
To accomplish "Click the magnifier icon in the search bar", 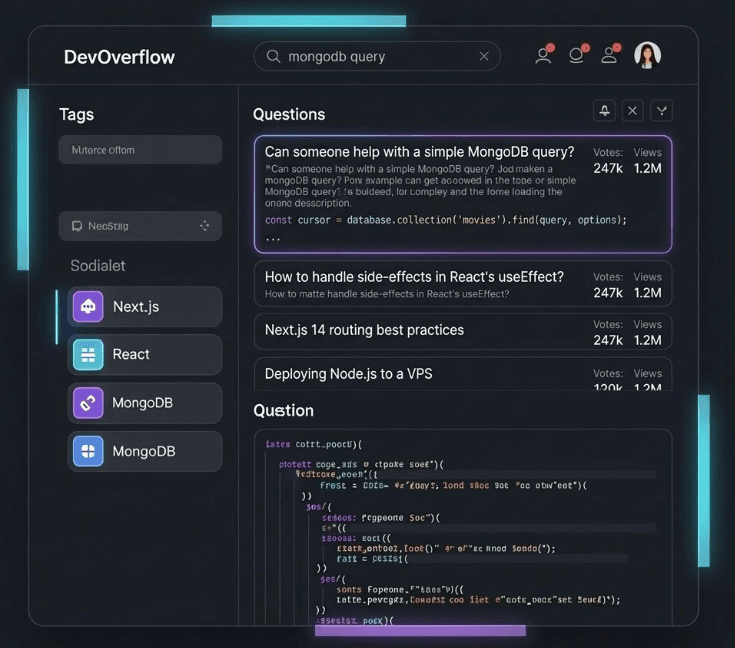I will [272, 57].
